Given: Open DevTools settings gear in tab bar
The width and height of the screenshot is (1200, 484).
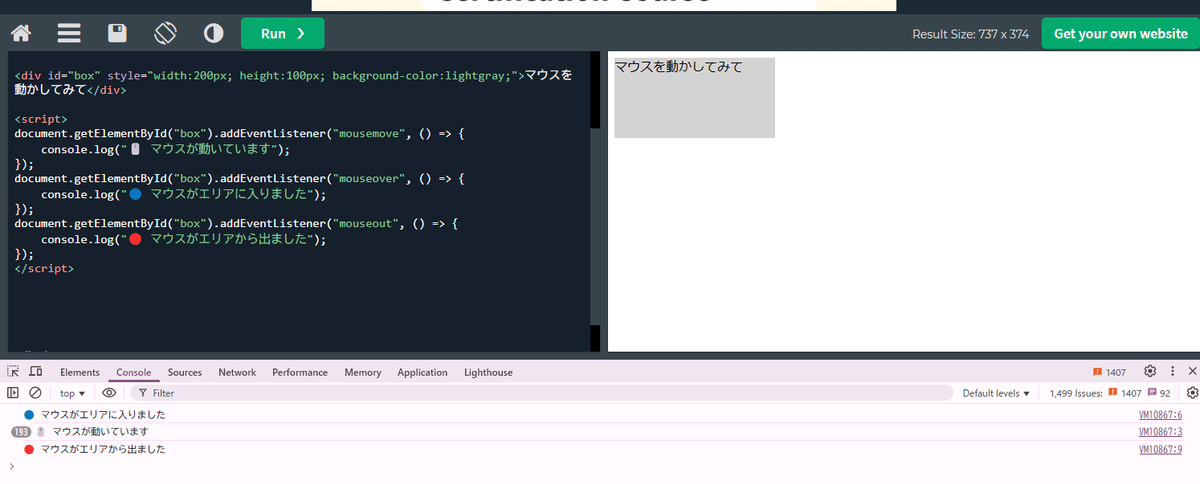Looking at the screenshot, I should [x=1150, y=371].
